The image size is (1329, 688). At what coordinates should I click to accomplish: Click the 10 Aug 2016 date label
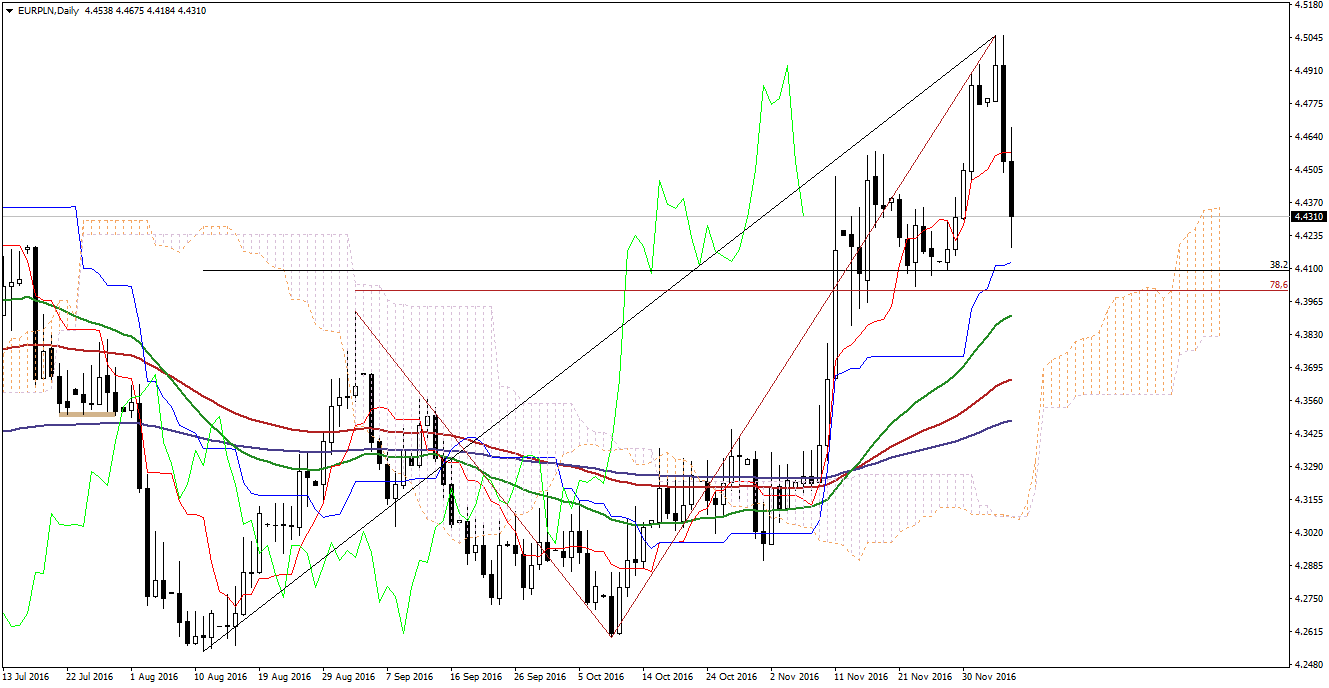(x=219, y=677)
